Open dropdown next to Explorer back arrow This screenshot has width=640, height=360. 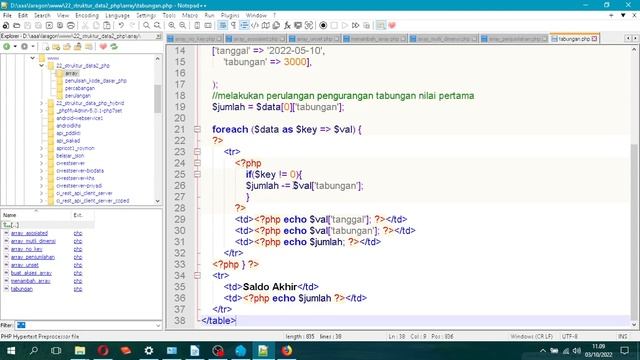tap(15, 47)
